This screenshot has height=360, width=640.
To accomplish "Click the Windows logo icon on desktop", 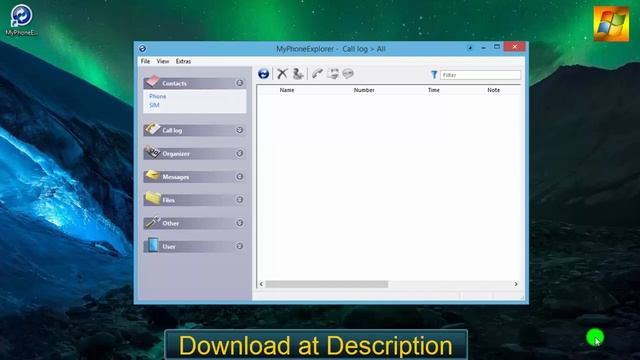I will pyautogui.click(x=611, y=24).
